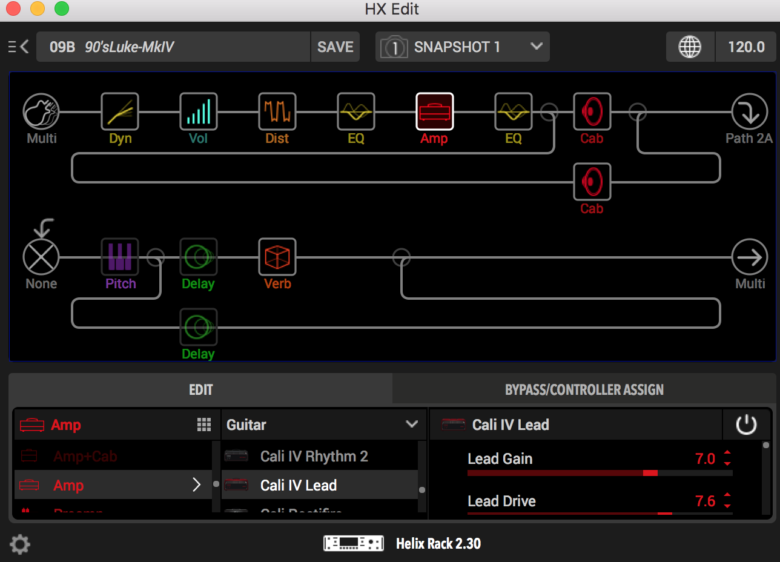Open the Guitar amp type dropdown
This screenshot has height=562, width=780.
point(323,425)
